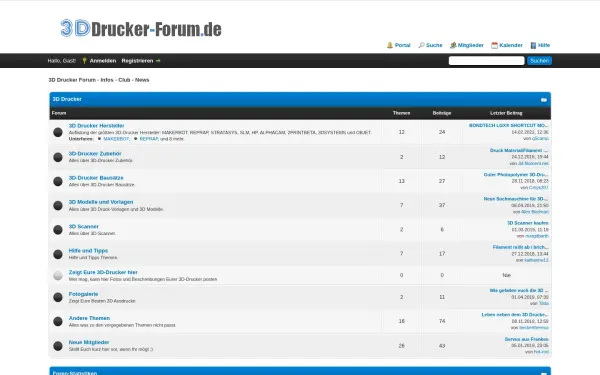Click description Zeigt Eure Besten 3D Ausdrucke
The width and height of the screenshot is (600, 375).
[x=102, y=301]
